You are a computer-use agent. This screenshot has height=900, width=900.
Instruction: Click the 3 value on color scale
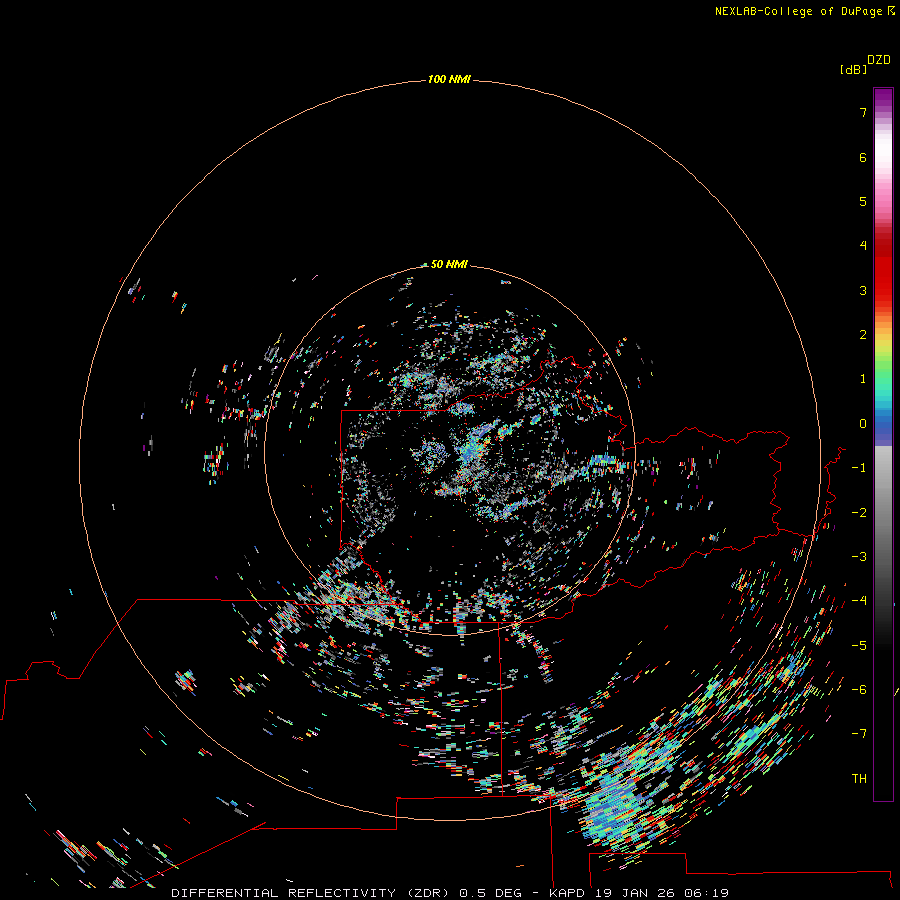(863, 290)
